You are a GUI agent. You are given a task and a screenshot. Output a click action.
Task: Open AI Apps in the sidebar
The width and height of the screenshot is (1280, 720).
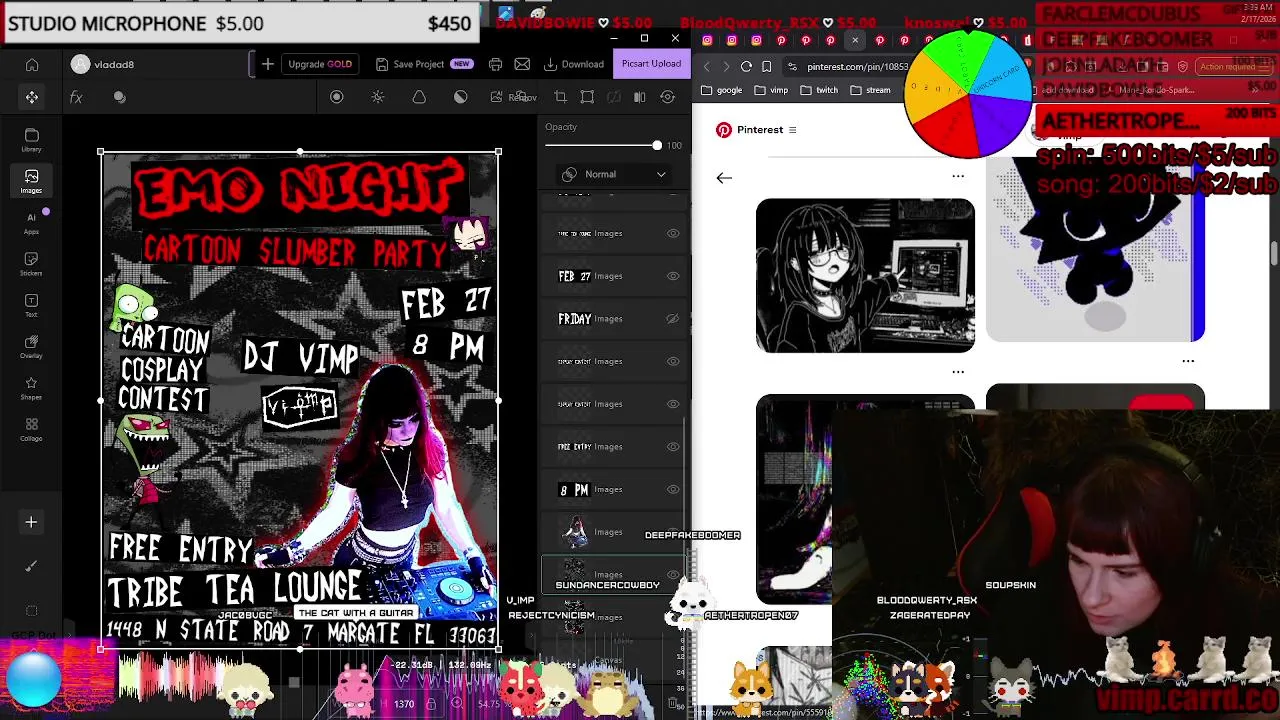click(32, 223)
